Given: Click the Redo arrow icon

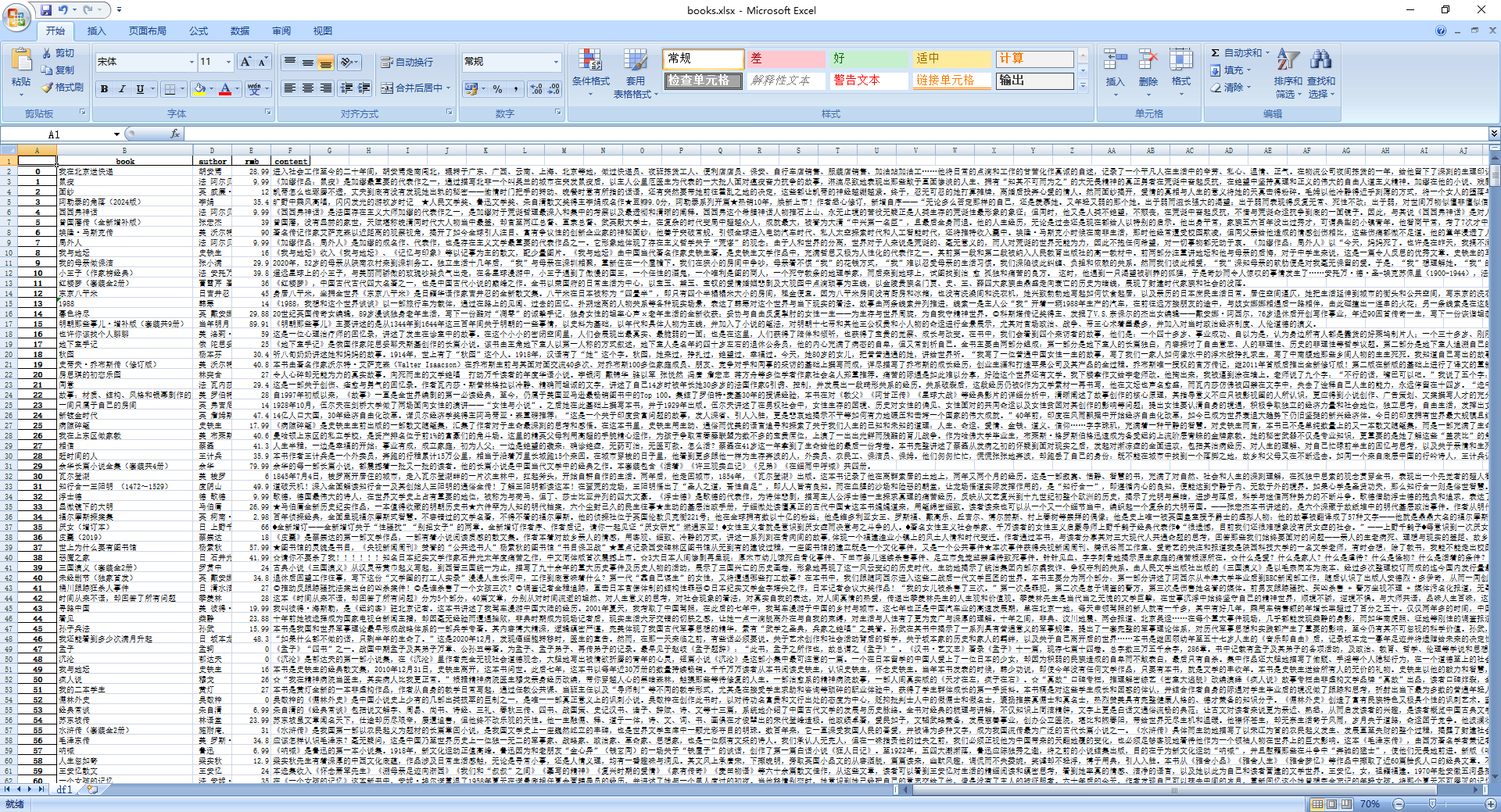Looking at the screenshot, I should point(88,10).
